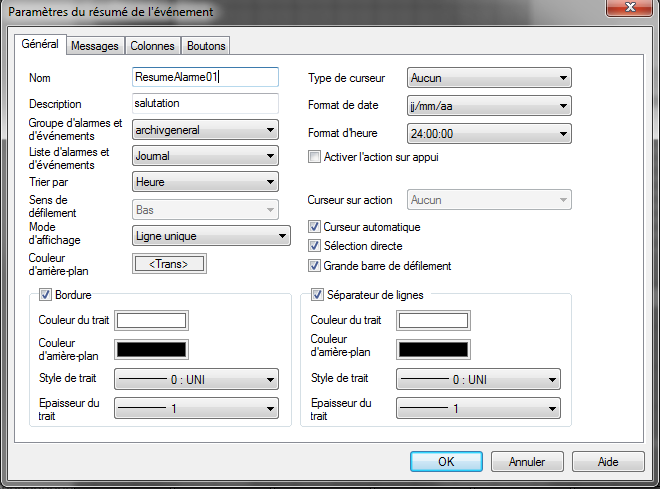Toggle 'Sélection directe' checkbox
Screen dimensions: 660x489
click(315, 246)
